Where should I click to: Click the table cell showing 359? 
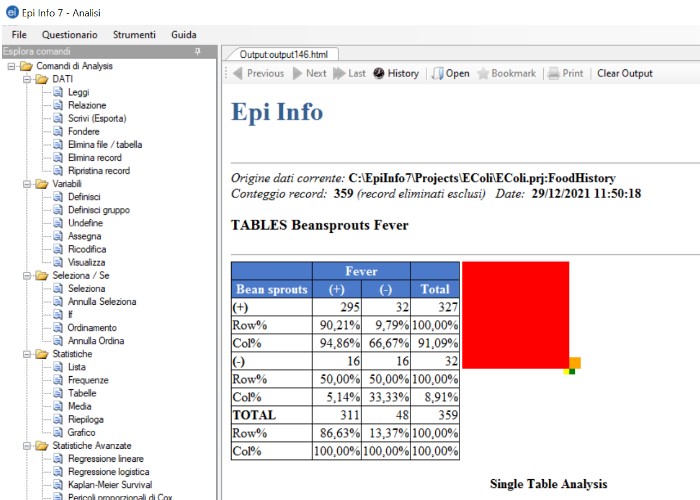[x=435, y=415]
